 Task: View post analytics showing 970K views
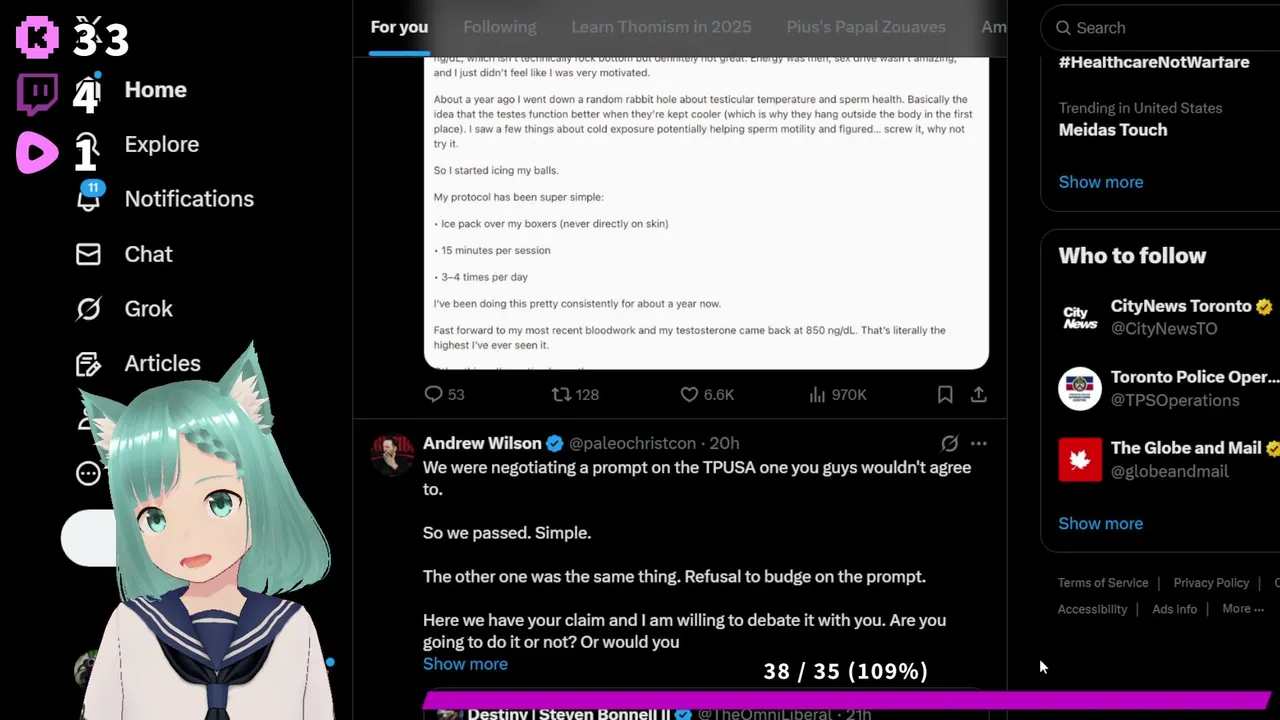click(x=838, y=395)
